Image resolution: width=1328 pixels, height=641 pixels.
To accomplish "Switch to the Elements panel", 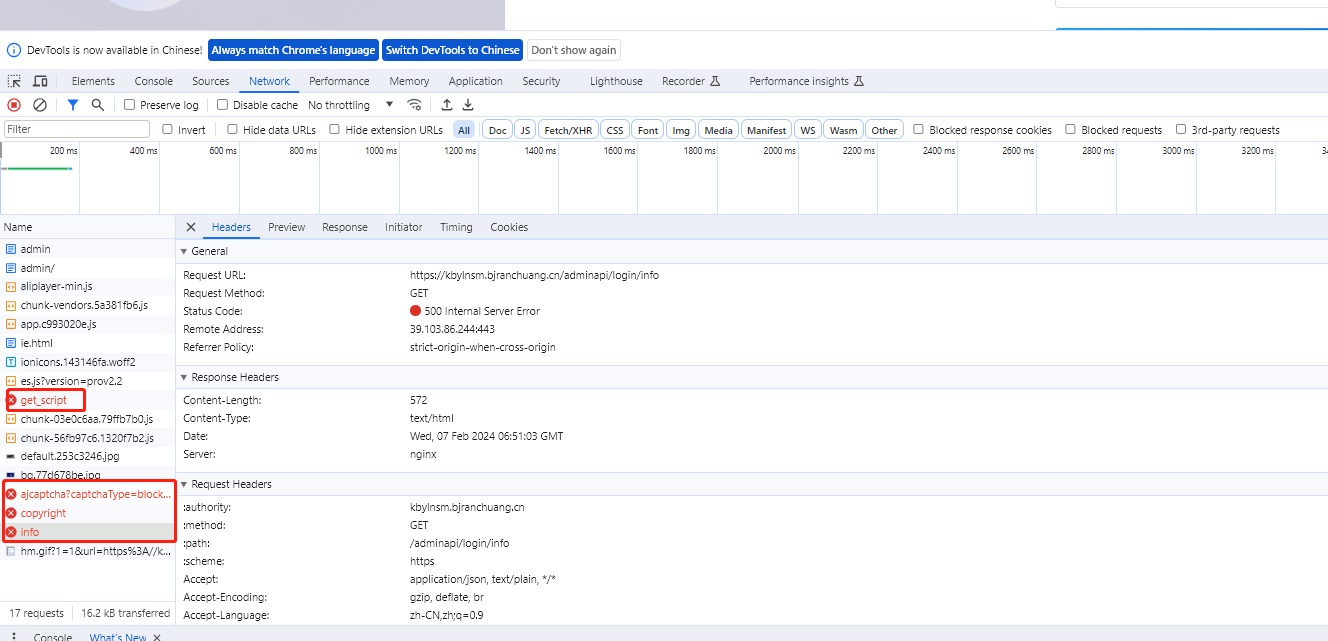I will coord(93,81).
